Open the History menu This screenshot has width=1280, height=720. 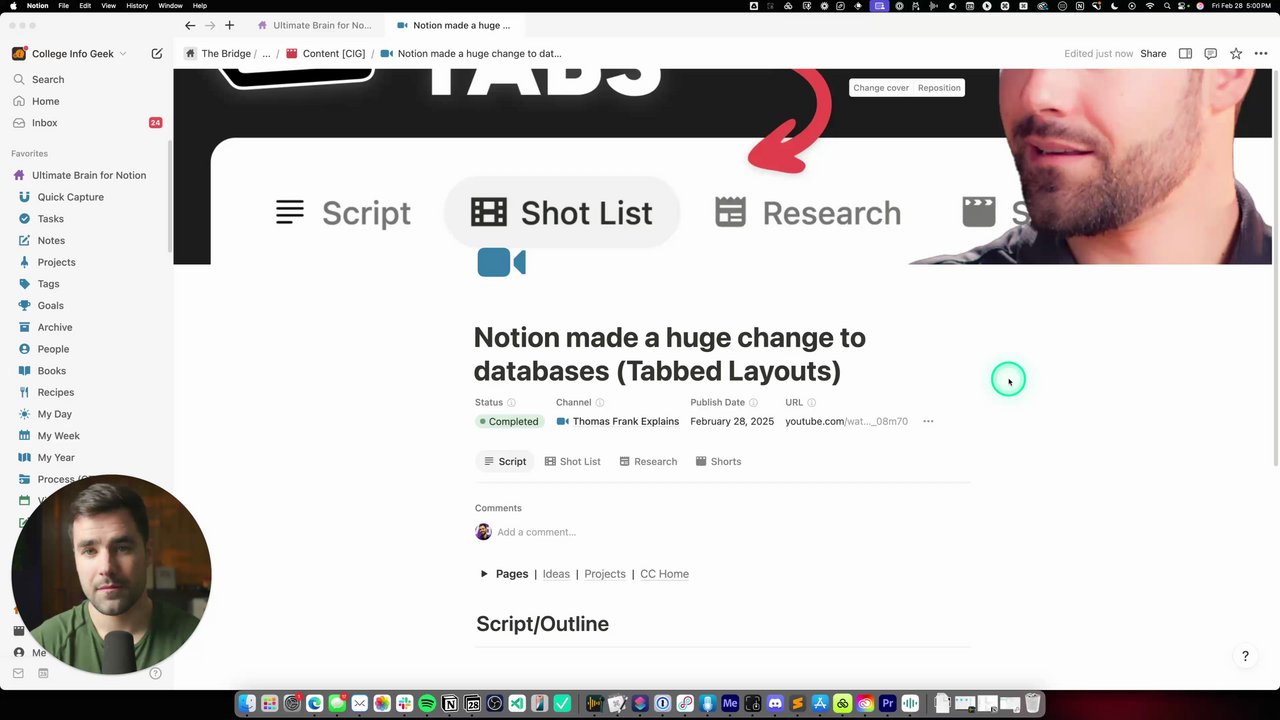(137, 6)
